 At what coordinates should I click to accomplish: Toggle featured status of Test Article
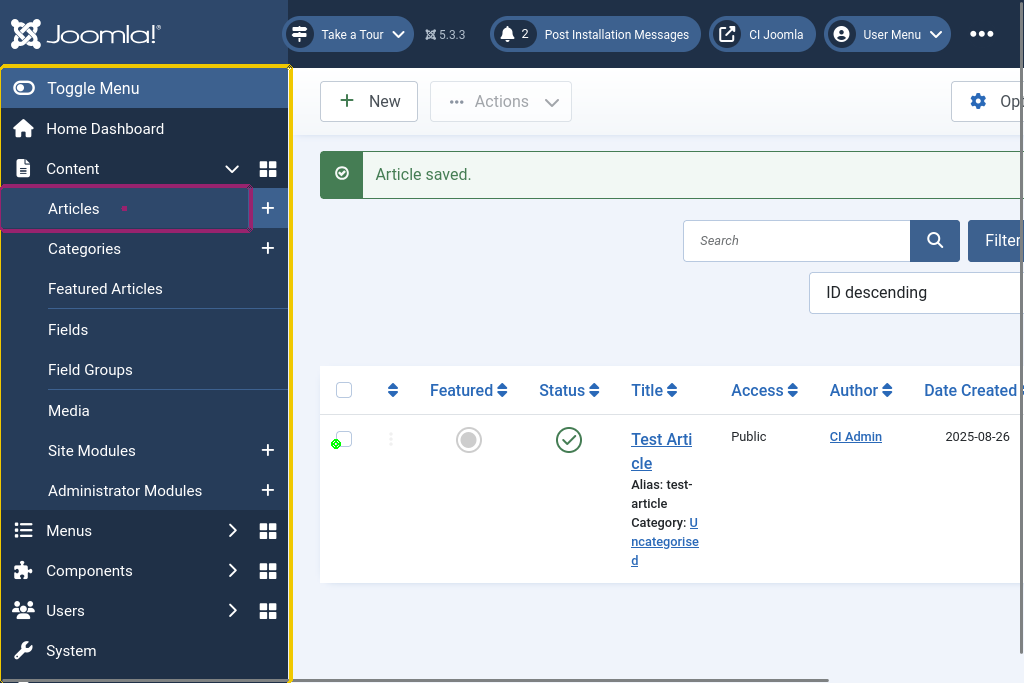(468, 440)
